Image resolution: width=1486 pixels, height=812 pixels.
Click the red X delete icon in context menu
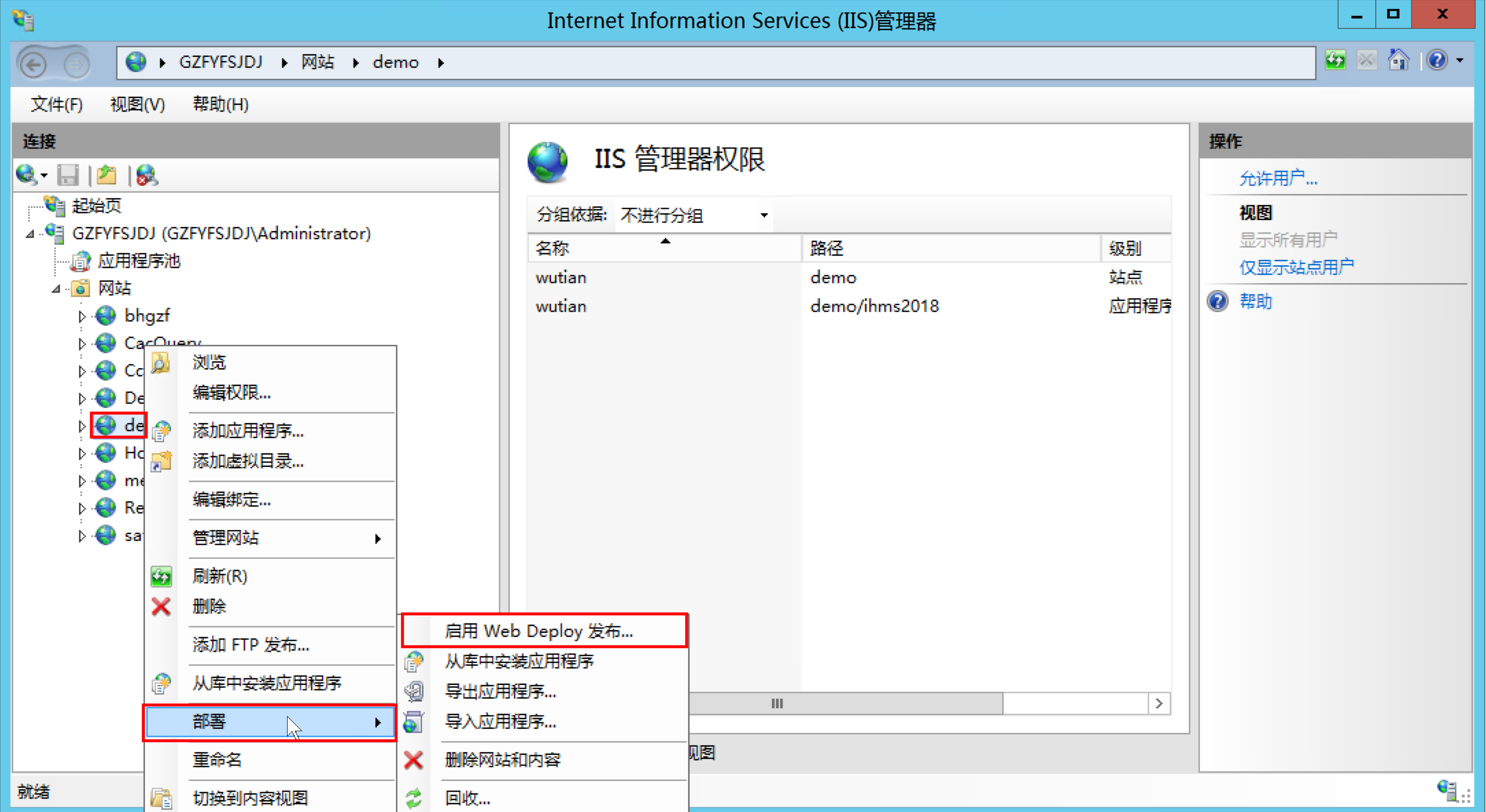pos(161,607)
